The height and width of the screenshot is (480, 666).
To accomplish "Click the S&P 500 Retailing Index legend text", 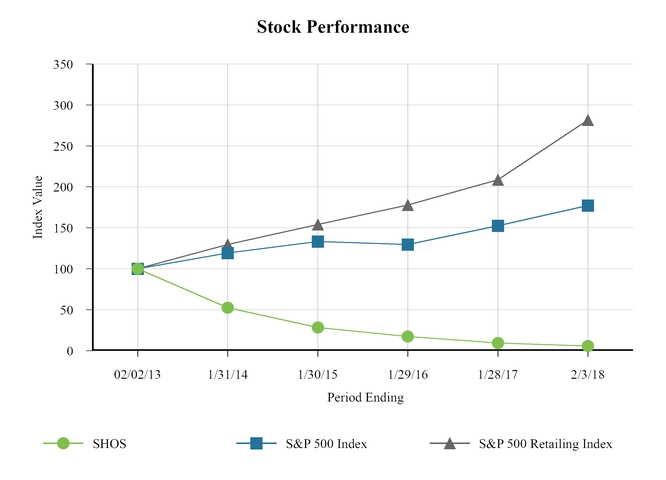I will [x=545, y=443].
